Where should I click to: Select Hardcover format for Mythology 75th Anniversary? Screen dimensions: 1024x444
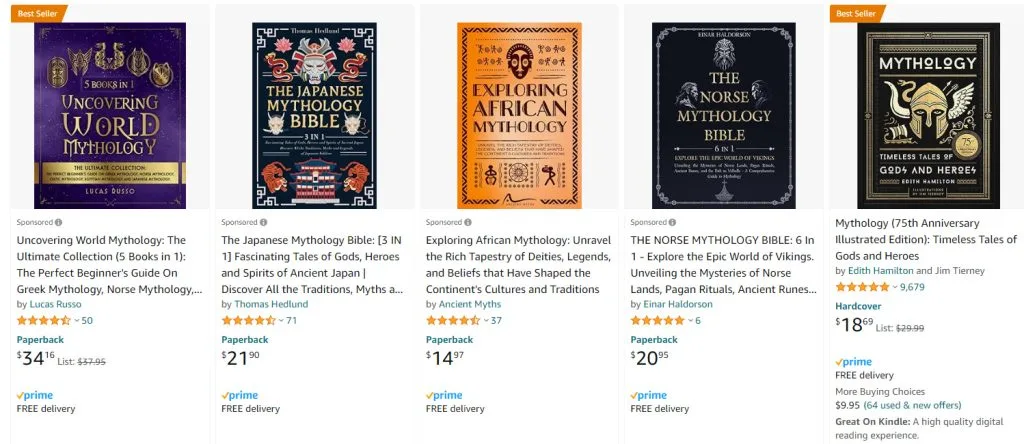pos(858,306)
